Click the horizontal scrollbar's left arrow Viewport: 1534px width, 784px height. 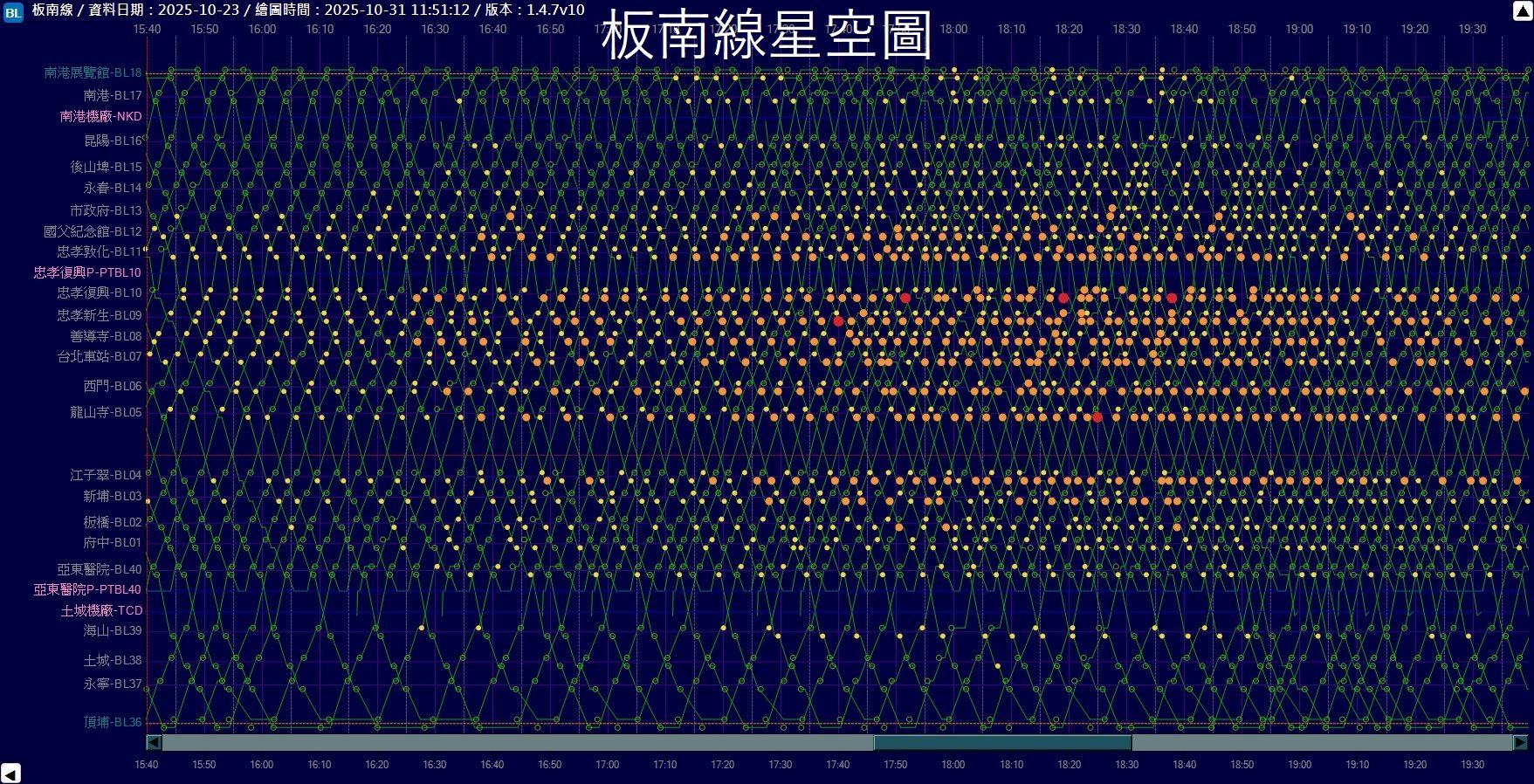coord(154,742)
